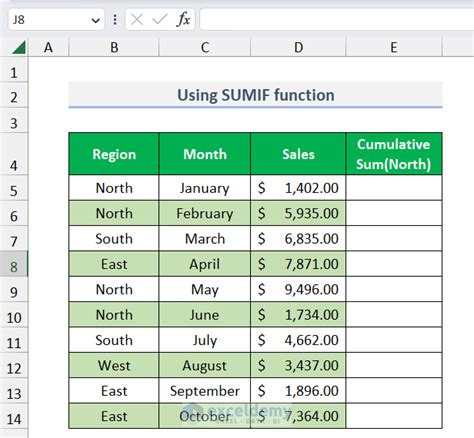Click the Insert Function fx icon

(183, 19)
